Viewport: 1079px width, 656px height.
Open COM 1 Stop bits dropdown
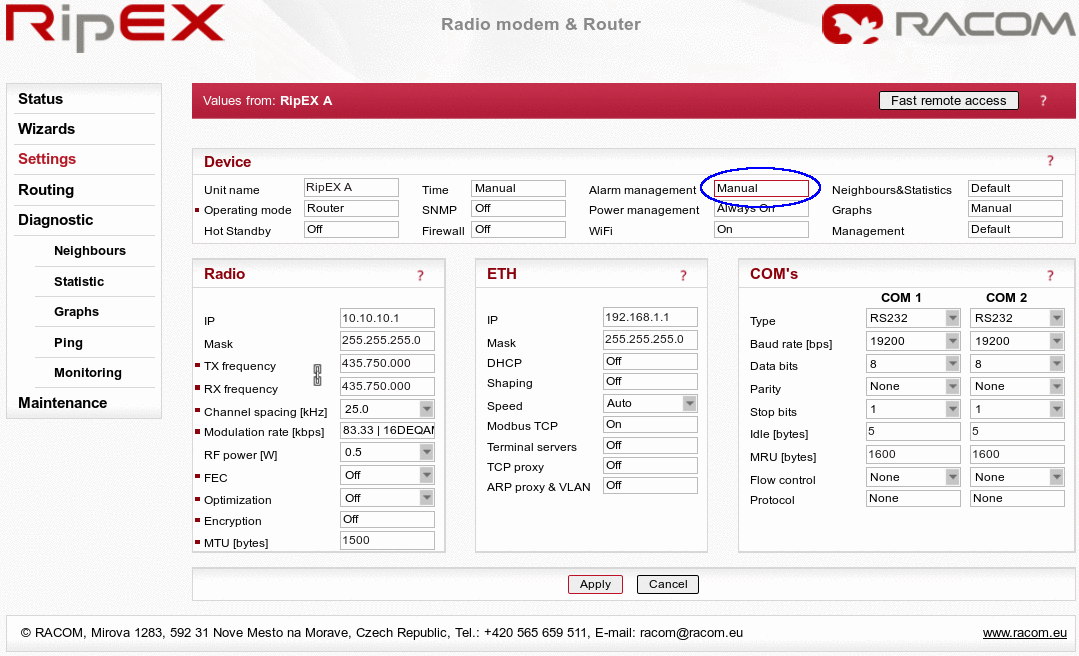913,409
